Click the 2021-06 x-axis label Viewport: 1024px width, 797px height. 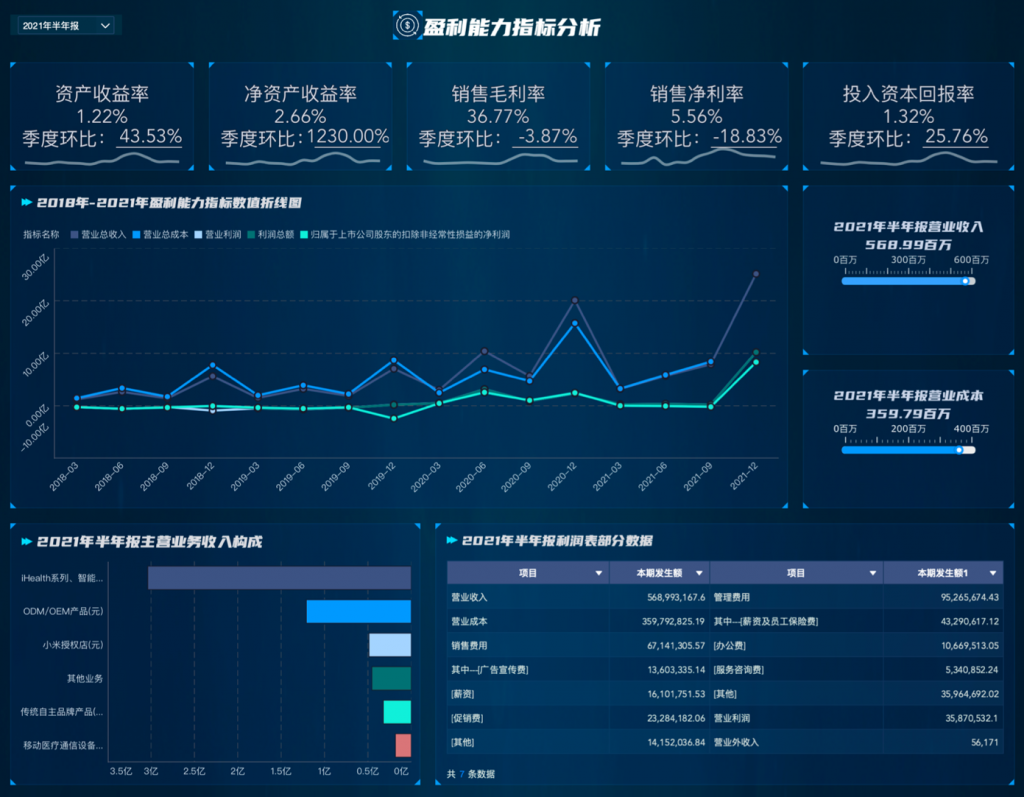[652, 476]
